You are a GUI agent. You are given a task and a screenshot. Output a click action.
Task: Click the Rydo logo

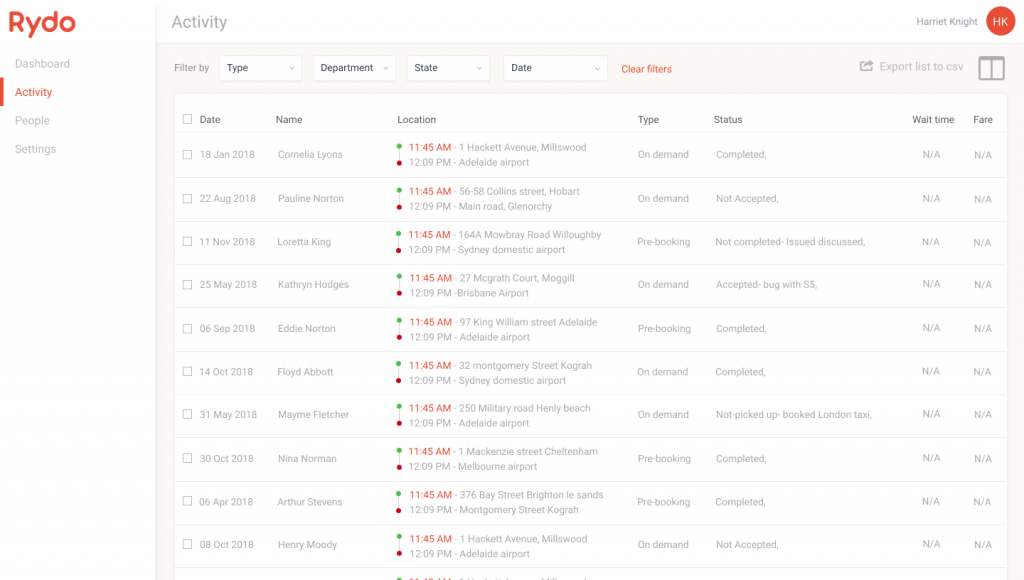[x=42, y=23]
